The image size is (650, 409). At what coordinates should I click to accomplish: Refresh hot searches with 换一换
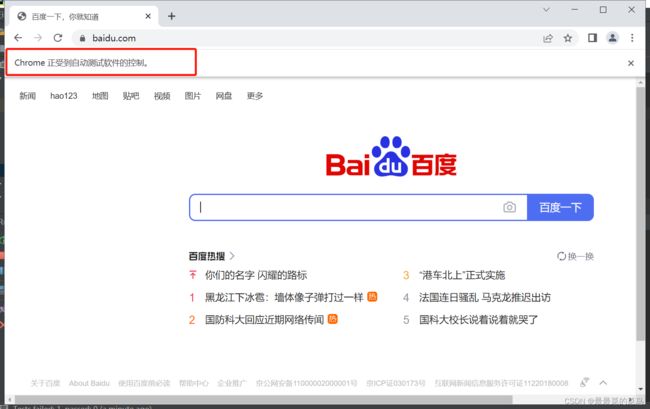pos(575,257)
